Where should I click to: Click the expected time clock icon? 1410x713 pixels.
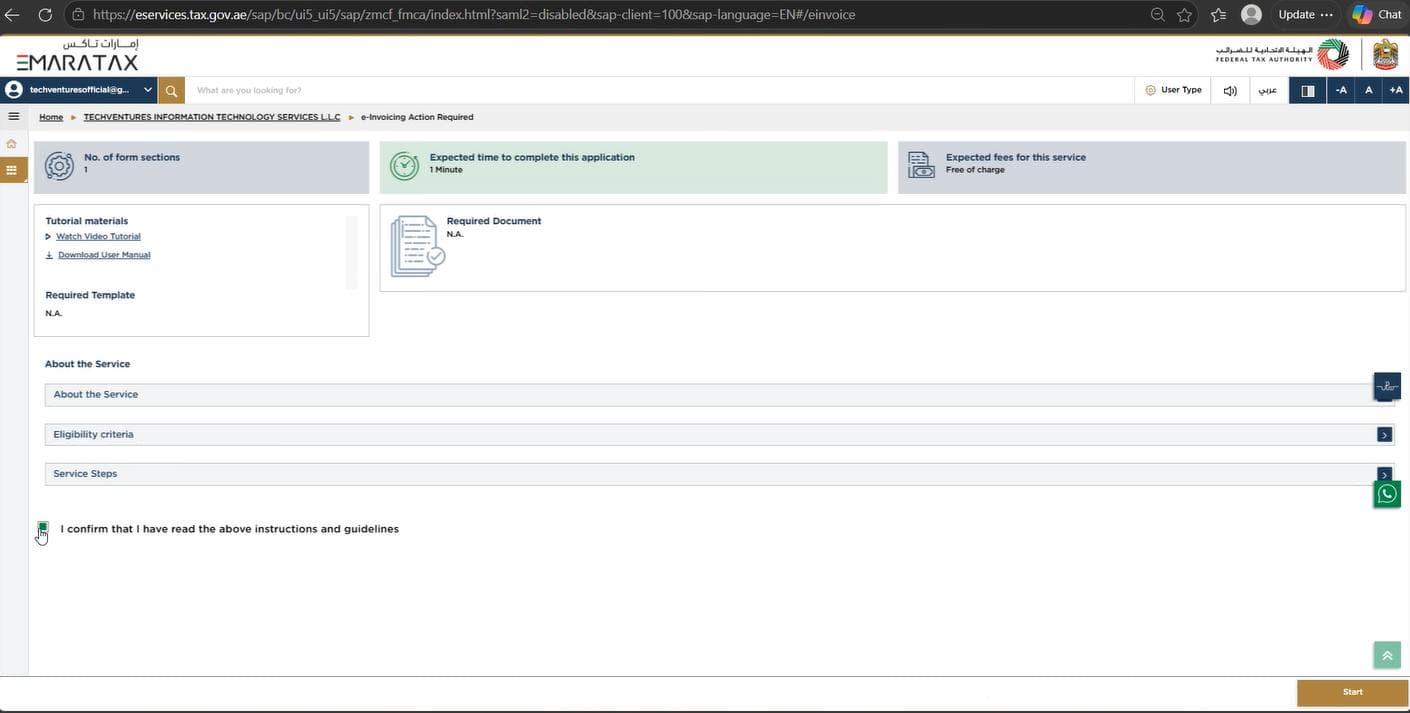(x=404, y=166)
